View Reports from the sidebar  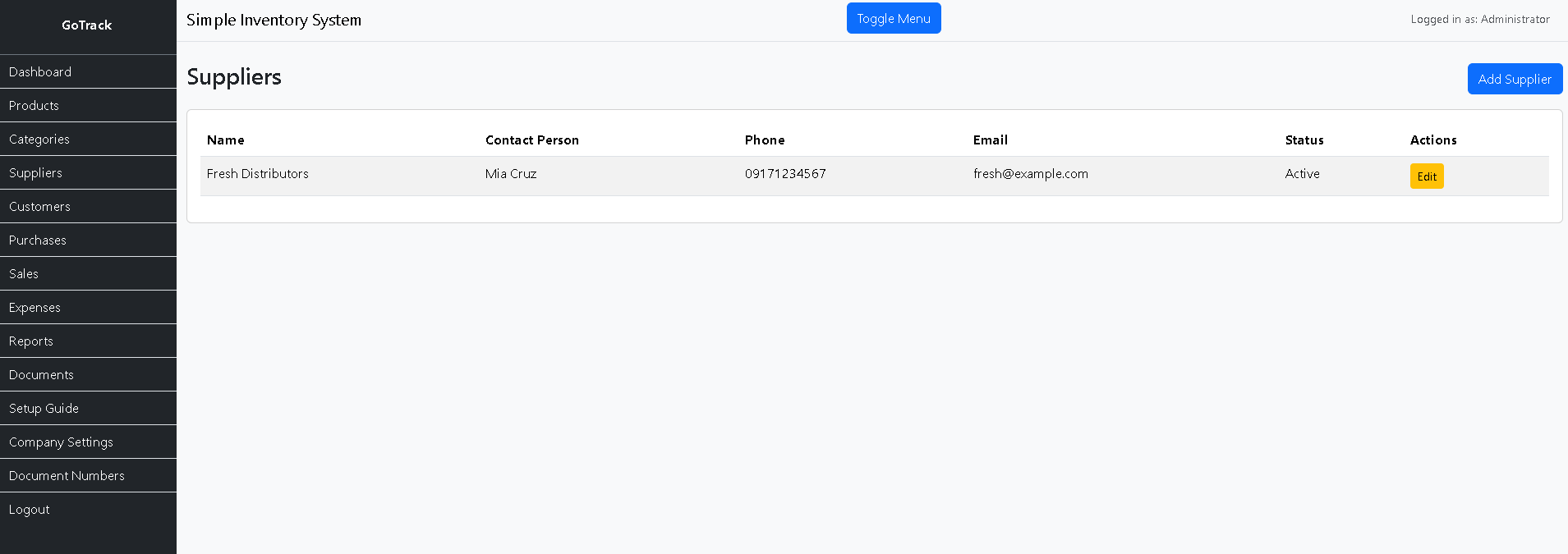31,341
